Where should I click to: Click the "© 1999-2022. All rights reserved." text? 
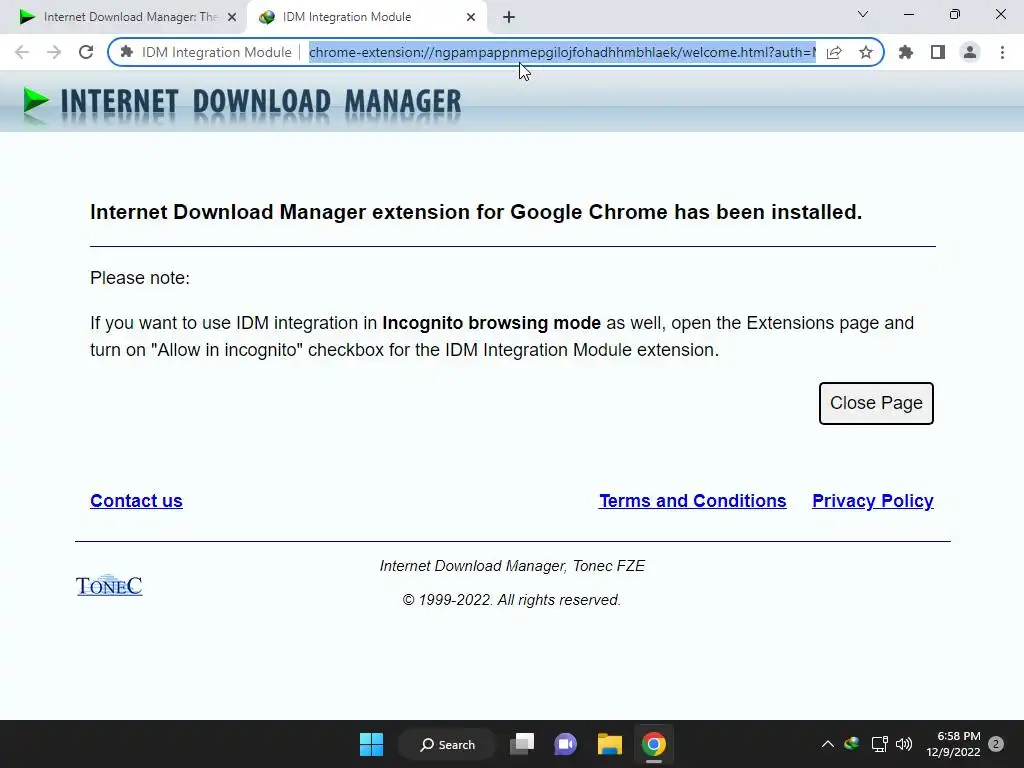pyautogui.click(x=512, y=600)
